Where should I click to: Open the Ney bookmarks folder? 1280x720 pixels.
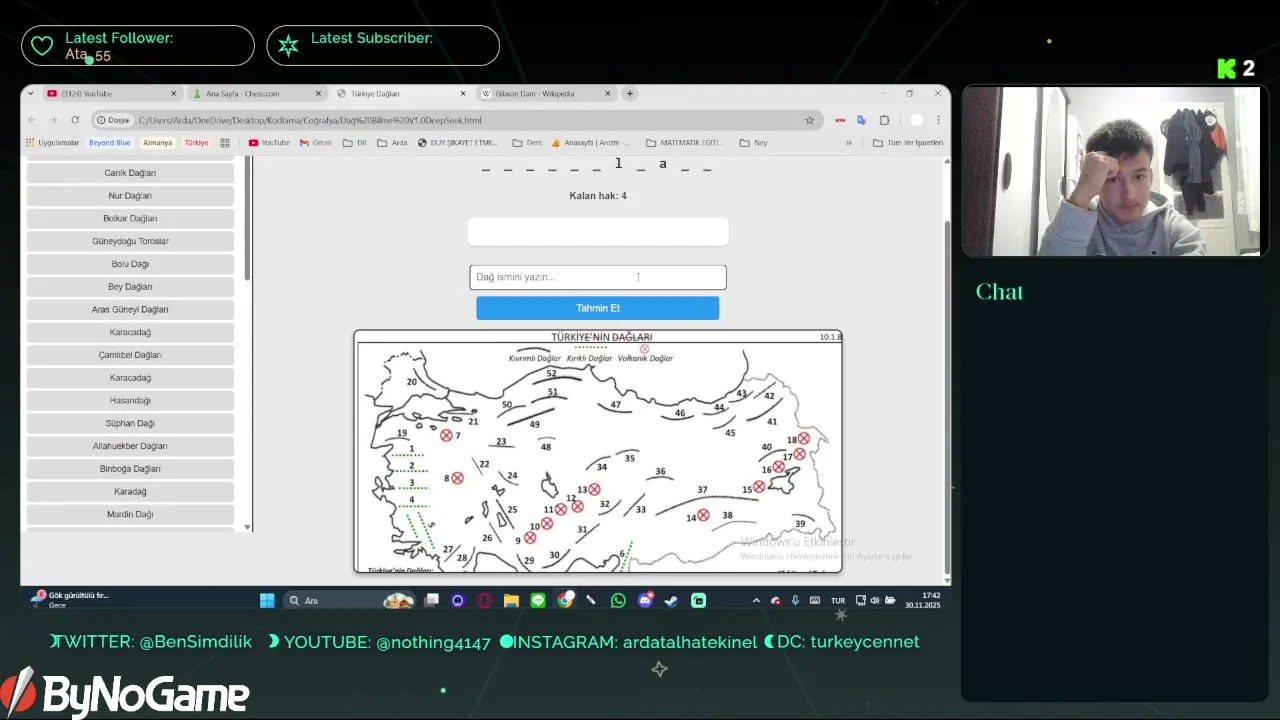(x=753, y=143)
